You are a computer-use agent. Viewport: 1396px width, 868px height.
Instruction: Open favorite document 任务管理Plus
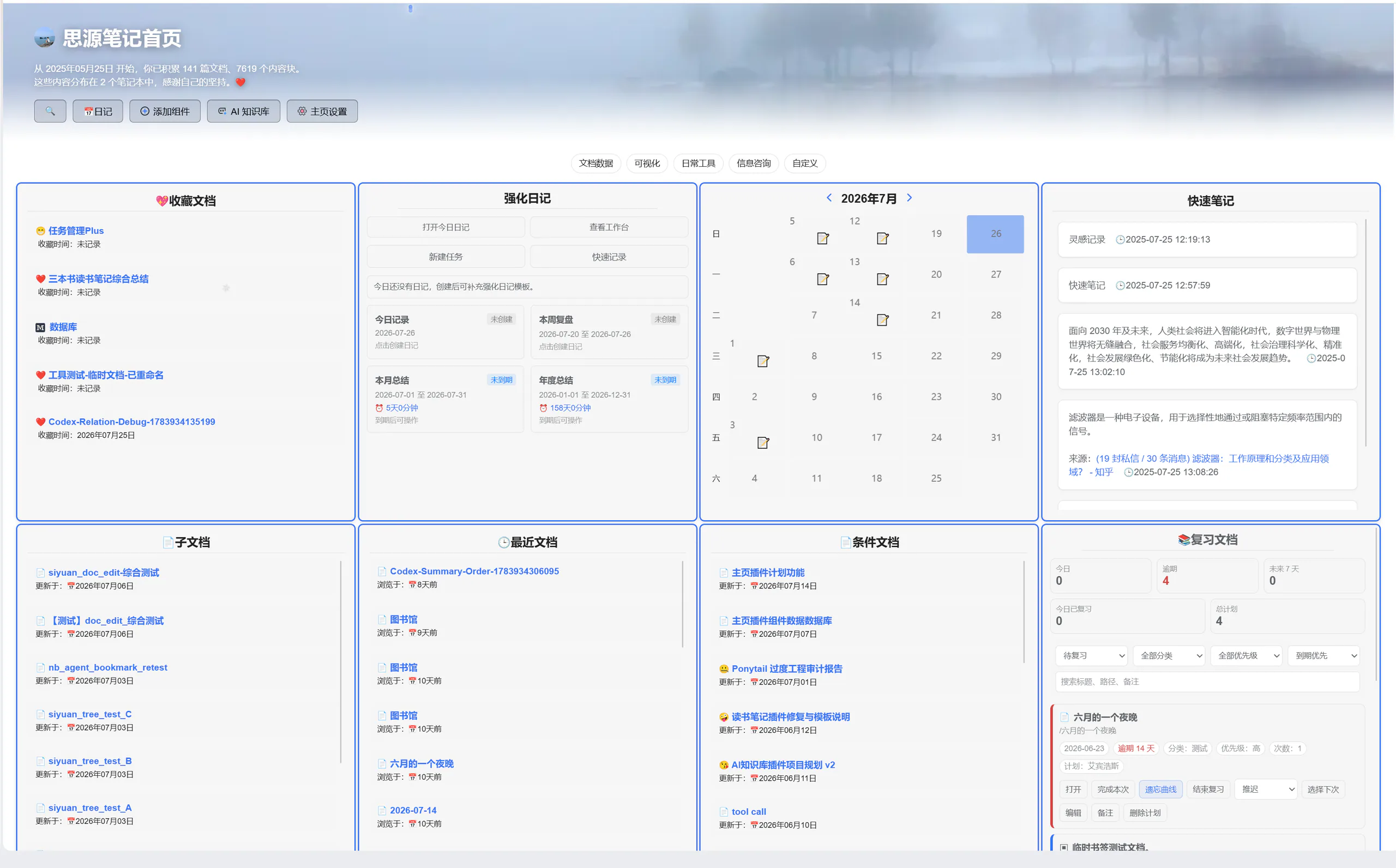pyautogui.click(x=76, y=231)
